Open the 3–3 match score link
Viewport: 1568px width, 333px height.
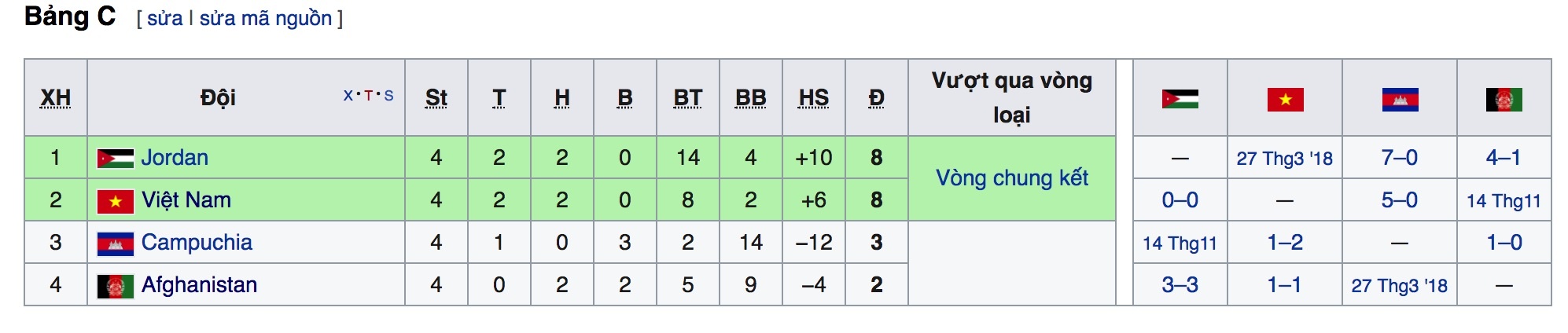click(1180, 285)
